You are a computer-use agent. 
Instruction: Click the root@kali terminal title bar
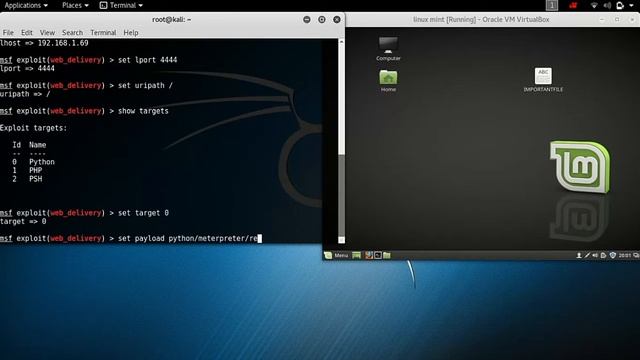[x=171, y=20]
